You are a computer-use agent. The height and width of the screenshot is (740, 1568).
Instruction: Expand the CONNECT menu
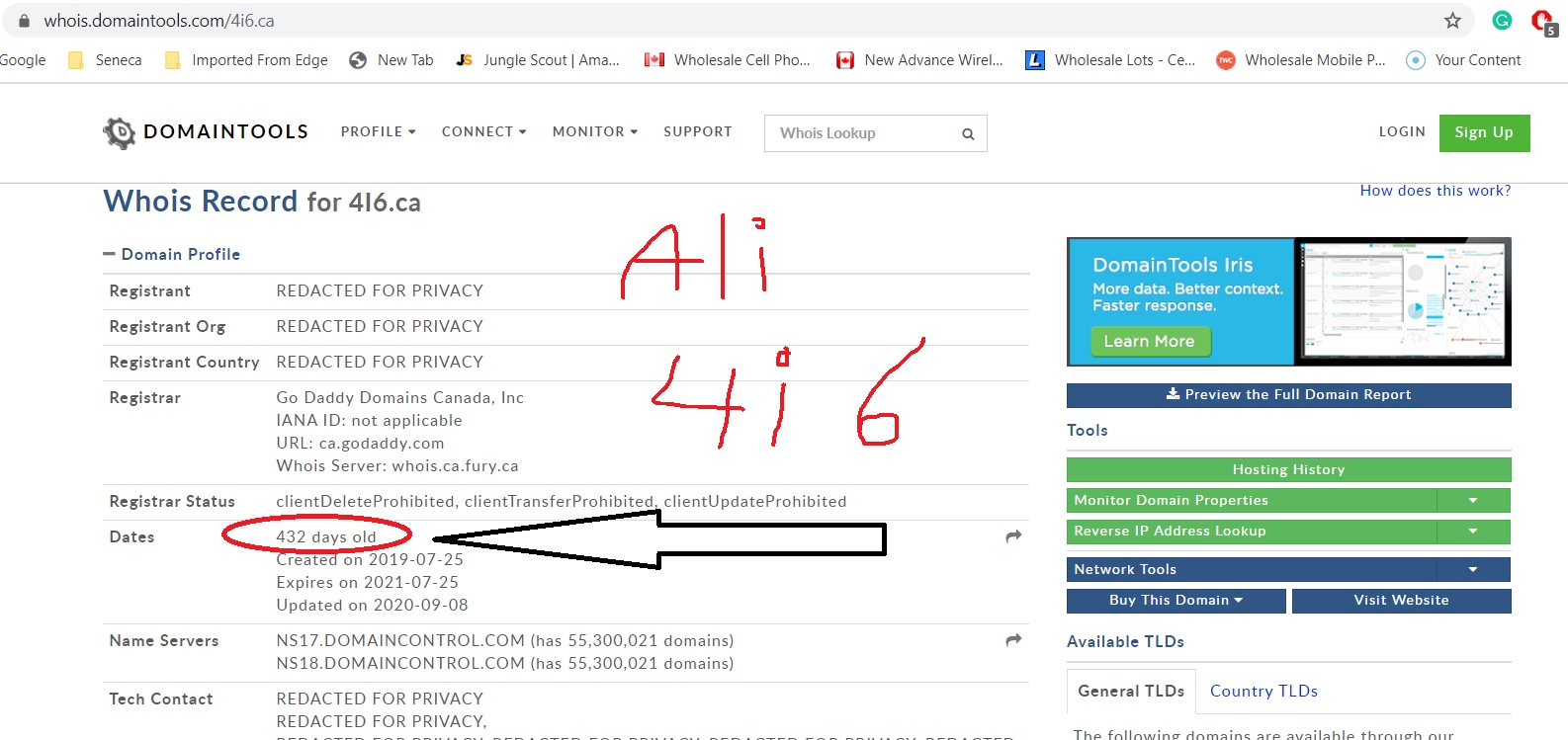click(x=483, y=131)
